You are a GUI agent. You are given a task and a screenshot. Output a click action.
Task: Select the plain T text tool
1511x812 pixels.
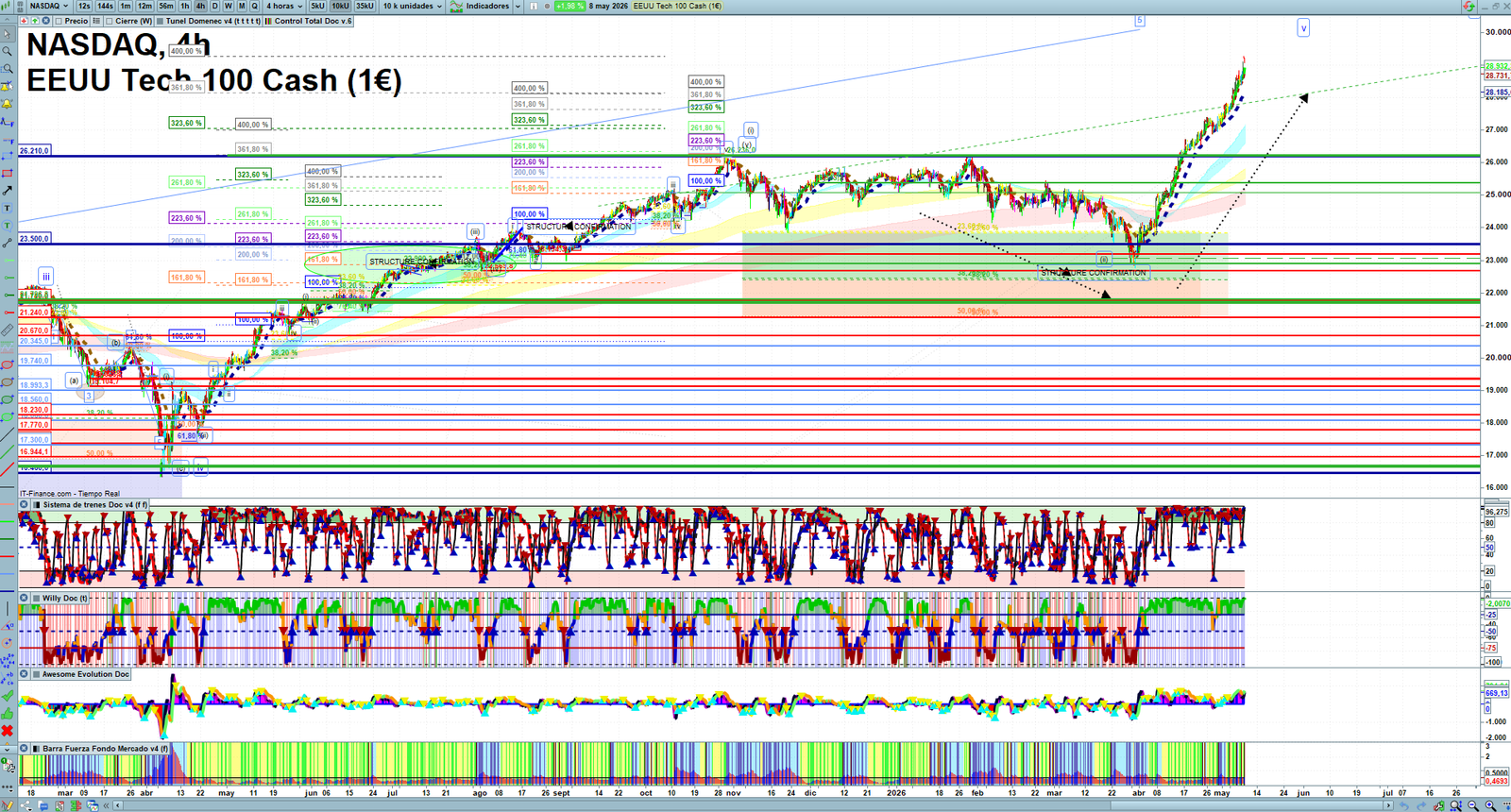point(8,208)
